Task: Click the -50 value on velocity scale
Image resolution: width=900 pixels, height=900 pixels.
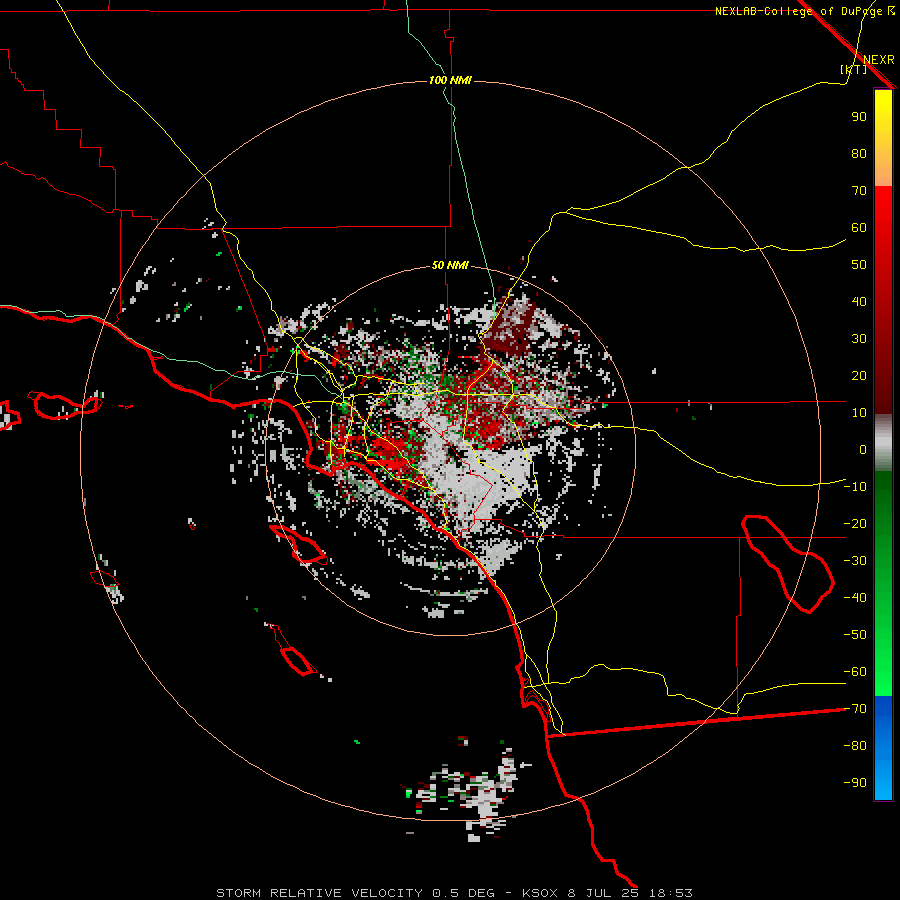Action: [x=855, y=635]
